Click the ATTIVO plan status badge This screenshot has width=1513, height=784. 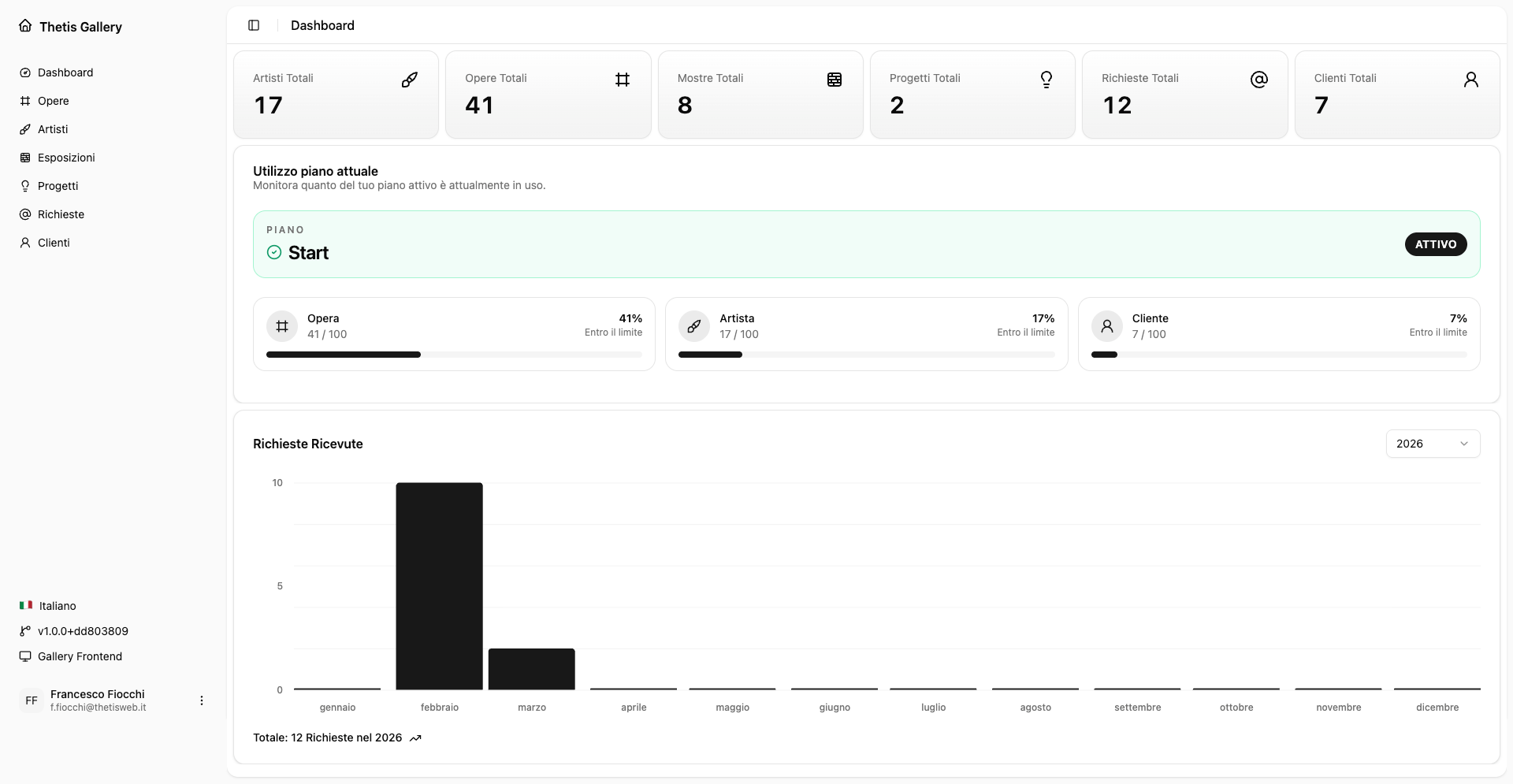coord(1435,244)
